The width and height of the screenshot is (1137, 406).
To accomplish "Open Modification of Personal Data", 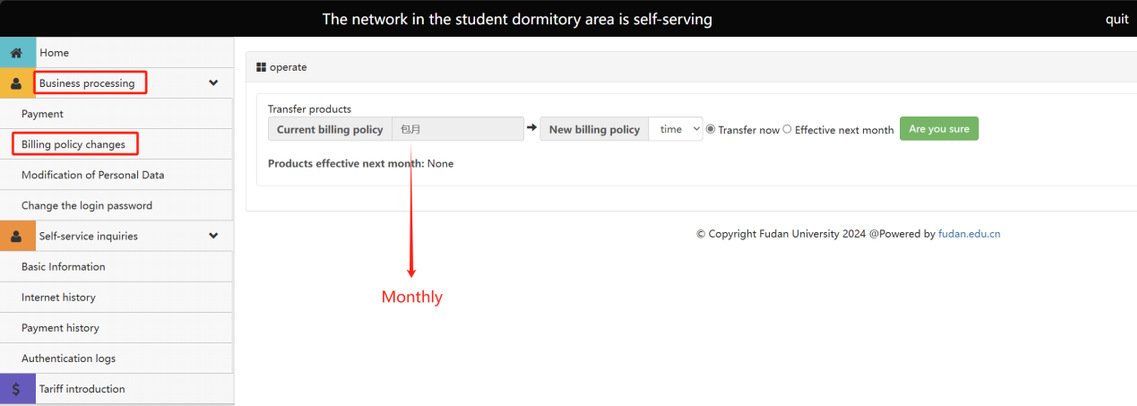I will click(x=93, y=175).
